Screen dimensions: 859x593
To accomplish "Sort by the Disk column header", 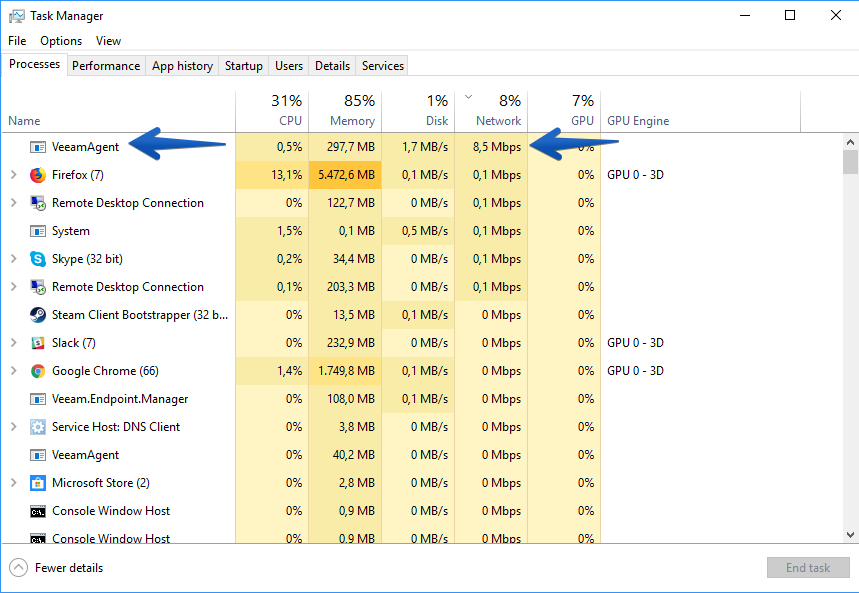I will click(418, 111).
